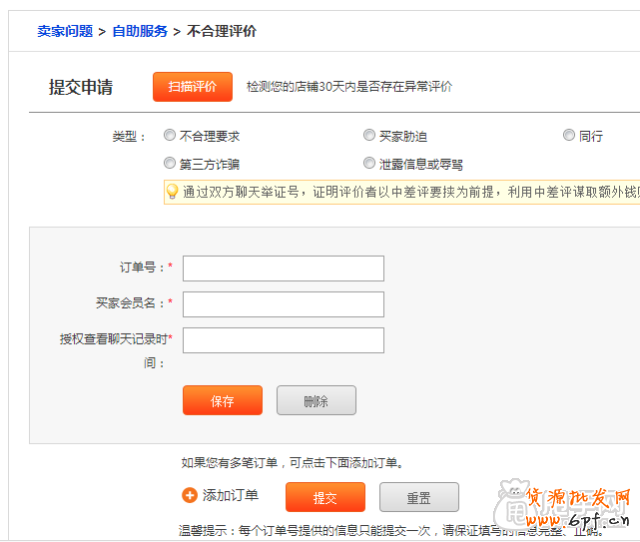Select the 买家胁迫 radio option
The width and height of the screenshot is (640, 542).
click(370, 135)
